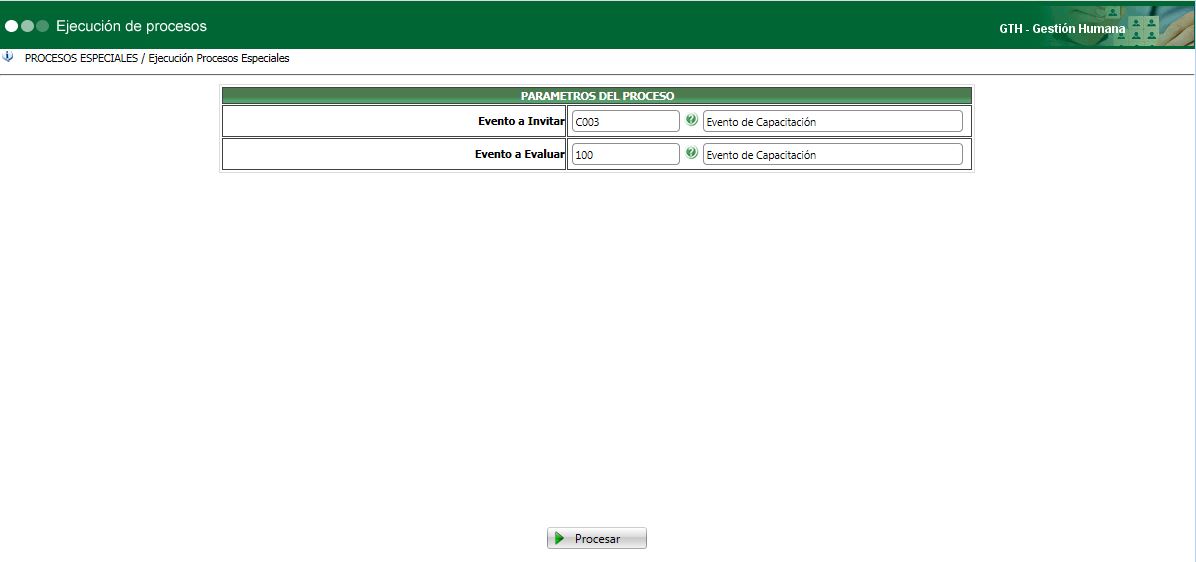The image size is (1196, 562).
Task: Click the info icon before PROCESOS ESPECIALES breadcrumb
Action: tap(8, 56)
